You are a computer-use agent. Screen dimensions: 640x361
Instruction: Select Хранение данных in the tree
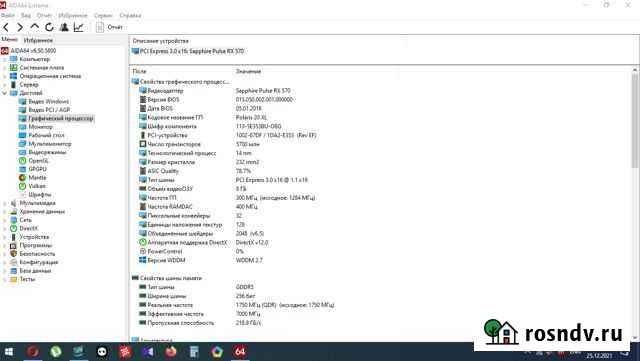click(42, 212)
